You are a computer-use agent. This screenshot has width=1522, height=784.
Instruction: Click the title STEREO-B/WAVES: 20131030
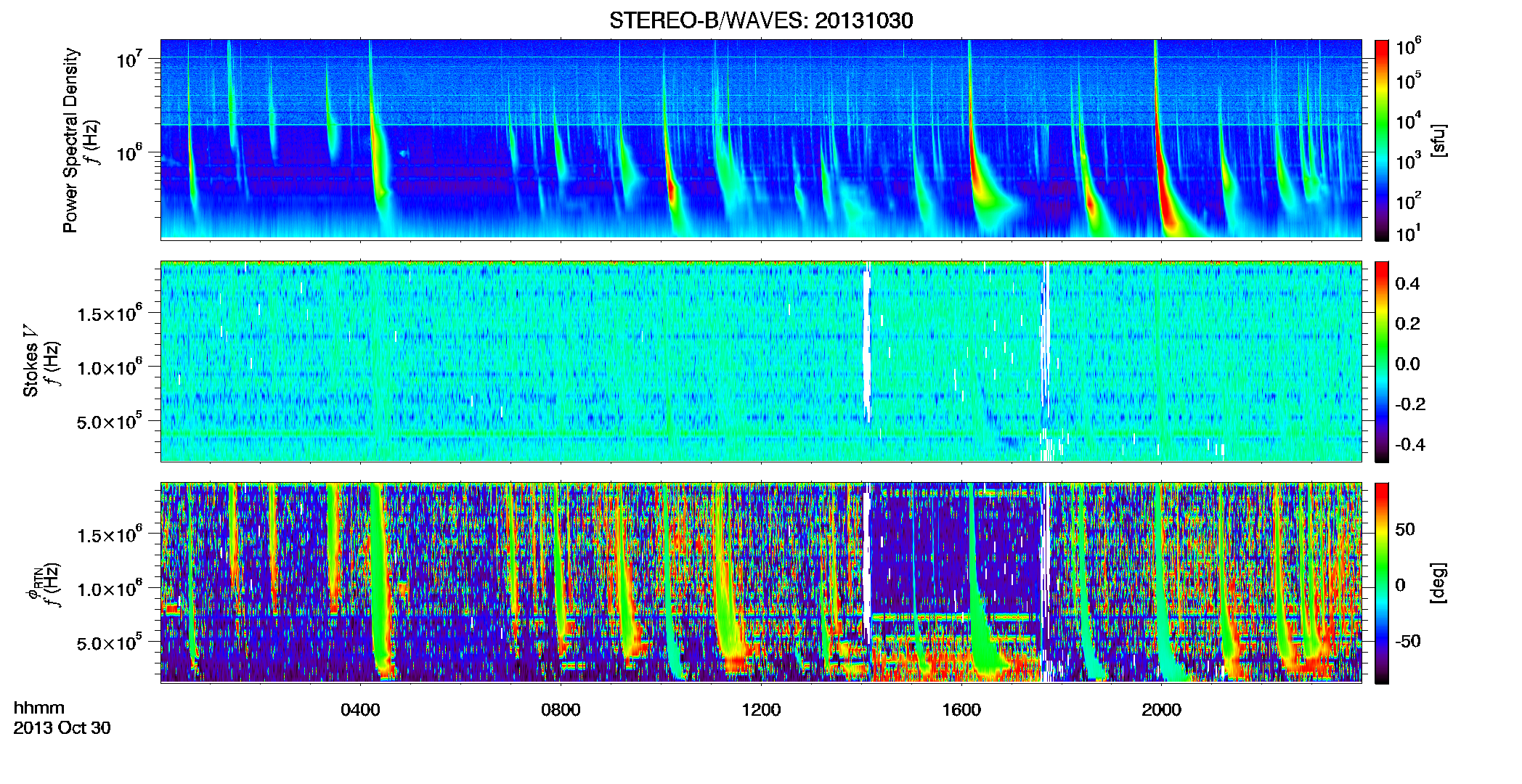click(761, 20)
